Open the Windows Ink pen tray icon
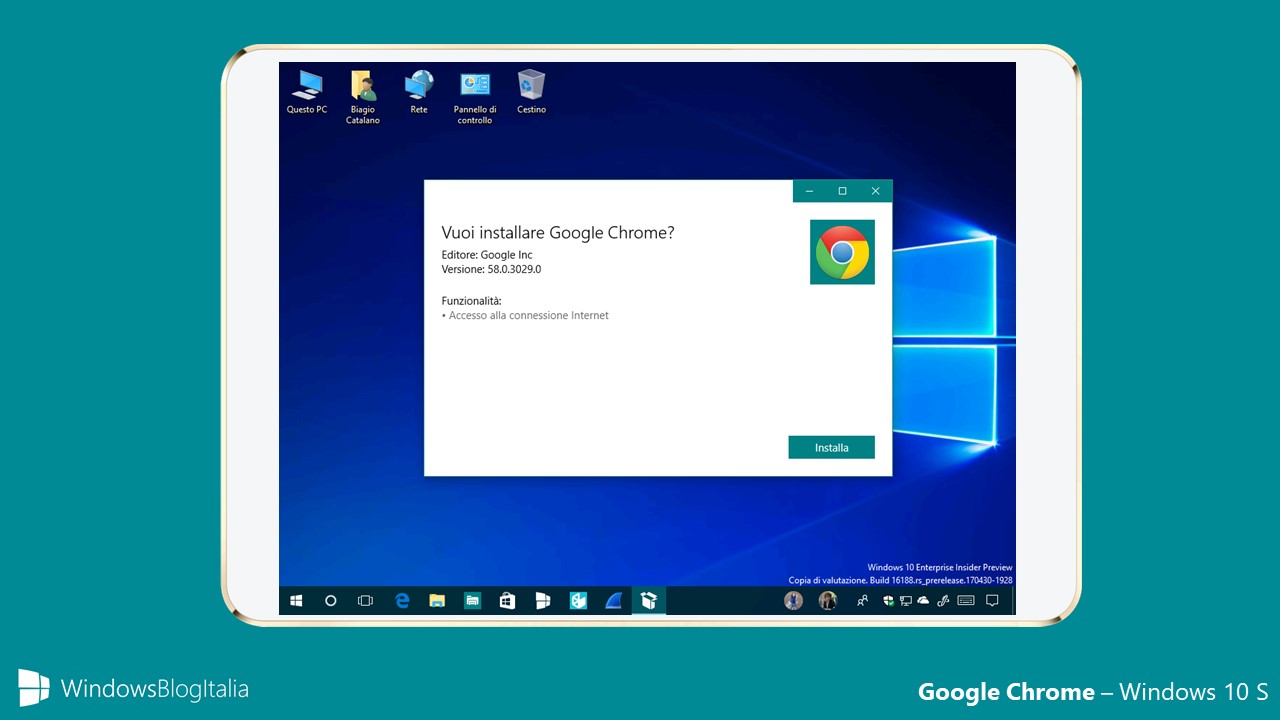1280x720 pixels. 942,601
